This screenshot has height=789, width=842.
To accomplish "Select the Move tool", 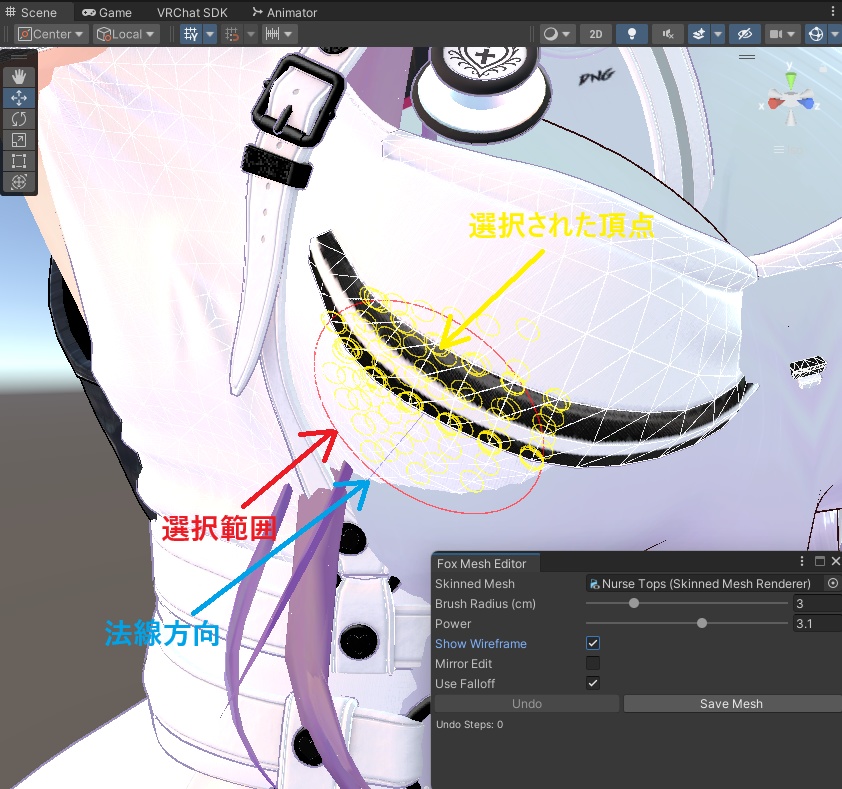I will tap(18, 97).
